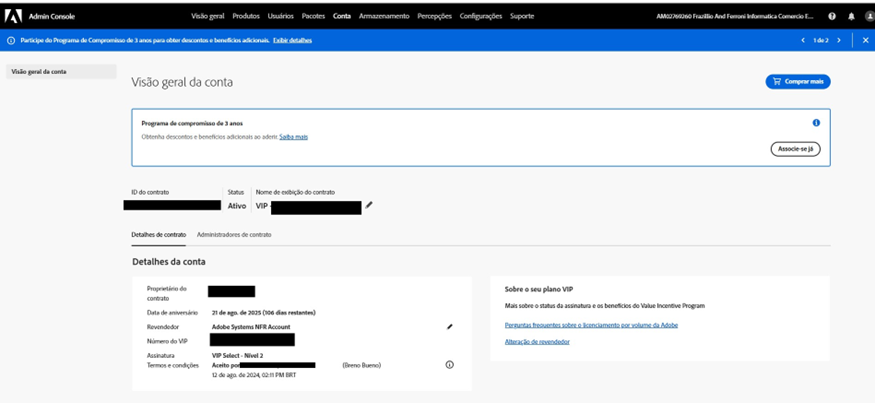Screen dimensions: 875x403
Task: Click the blue info icon in commitment program card
Action: point(816,123)
